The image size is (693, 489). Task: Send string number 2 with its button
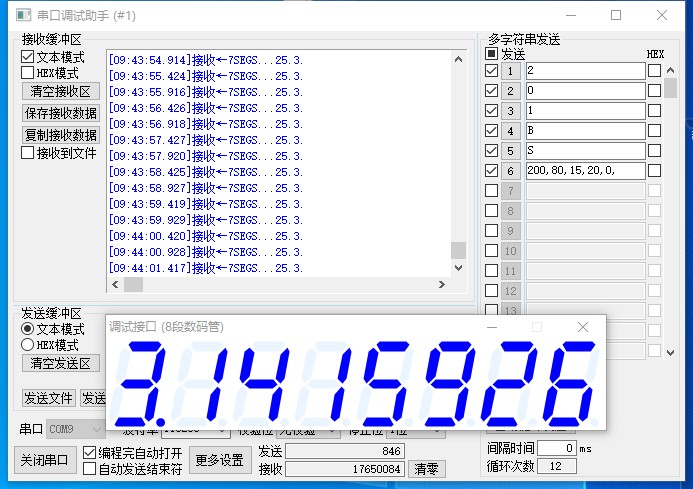(510, 91)
